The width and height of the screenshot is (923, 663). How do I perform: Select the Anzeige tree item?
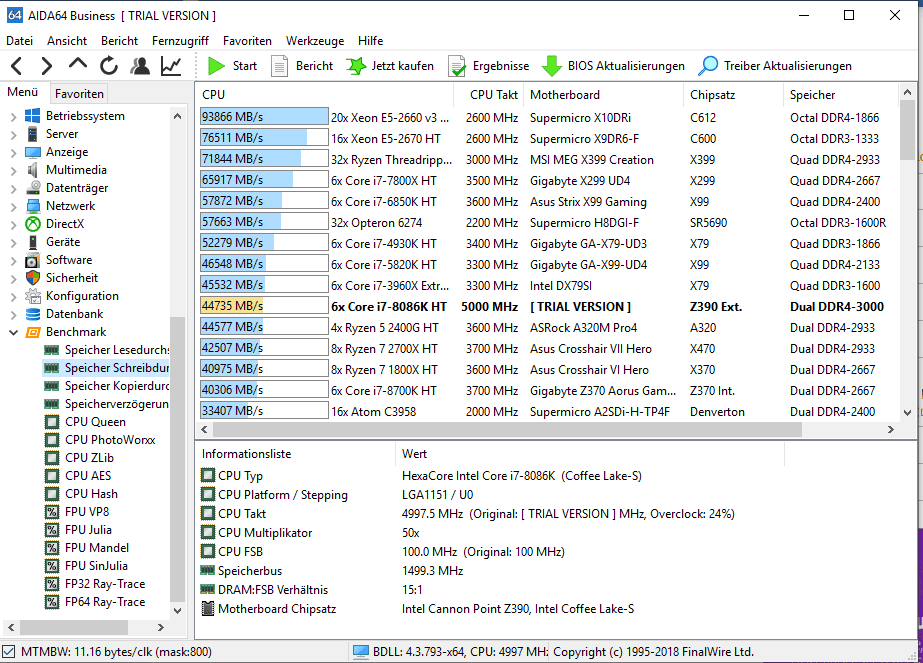(x=67, y=152)
